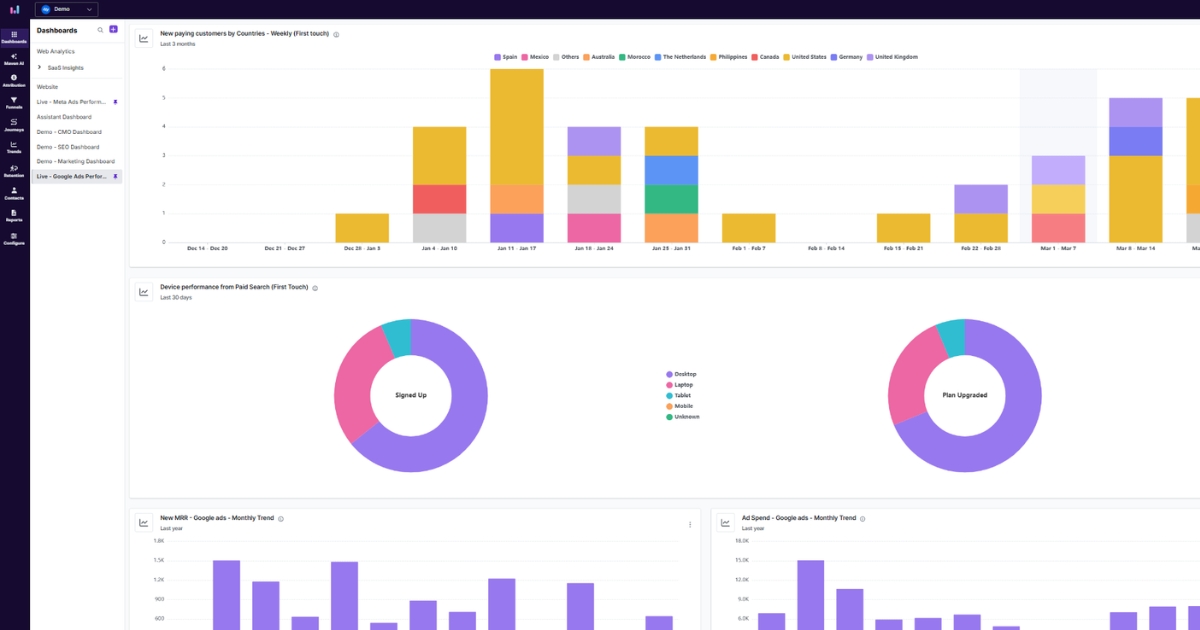
Task: Open Configure settings in the sidebar
Action: click(x=14, y=238)
